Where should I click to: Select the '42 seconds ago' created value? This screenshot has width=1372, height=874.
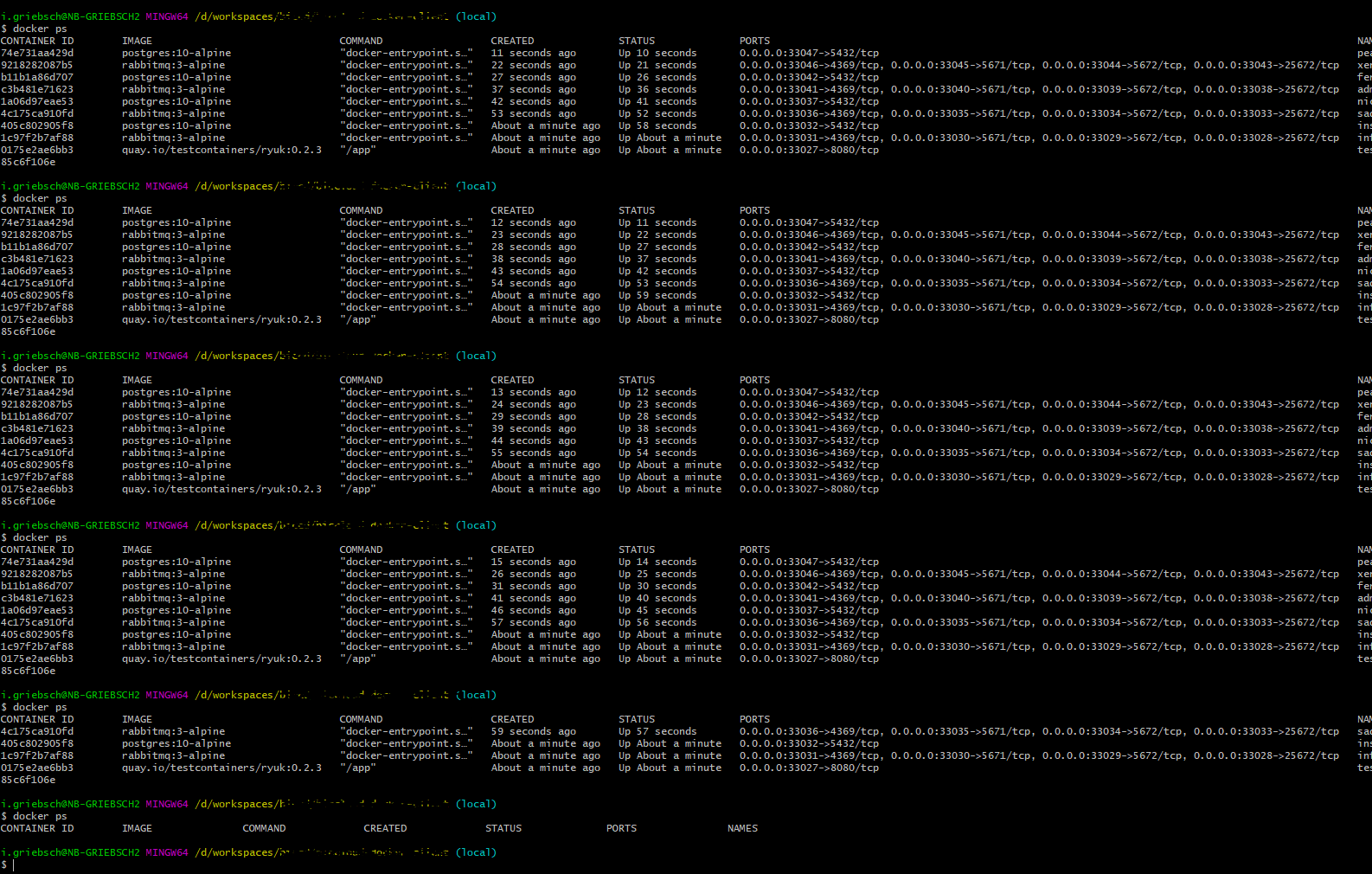point(534,101)
